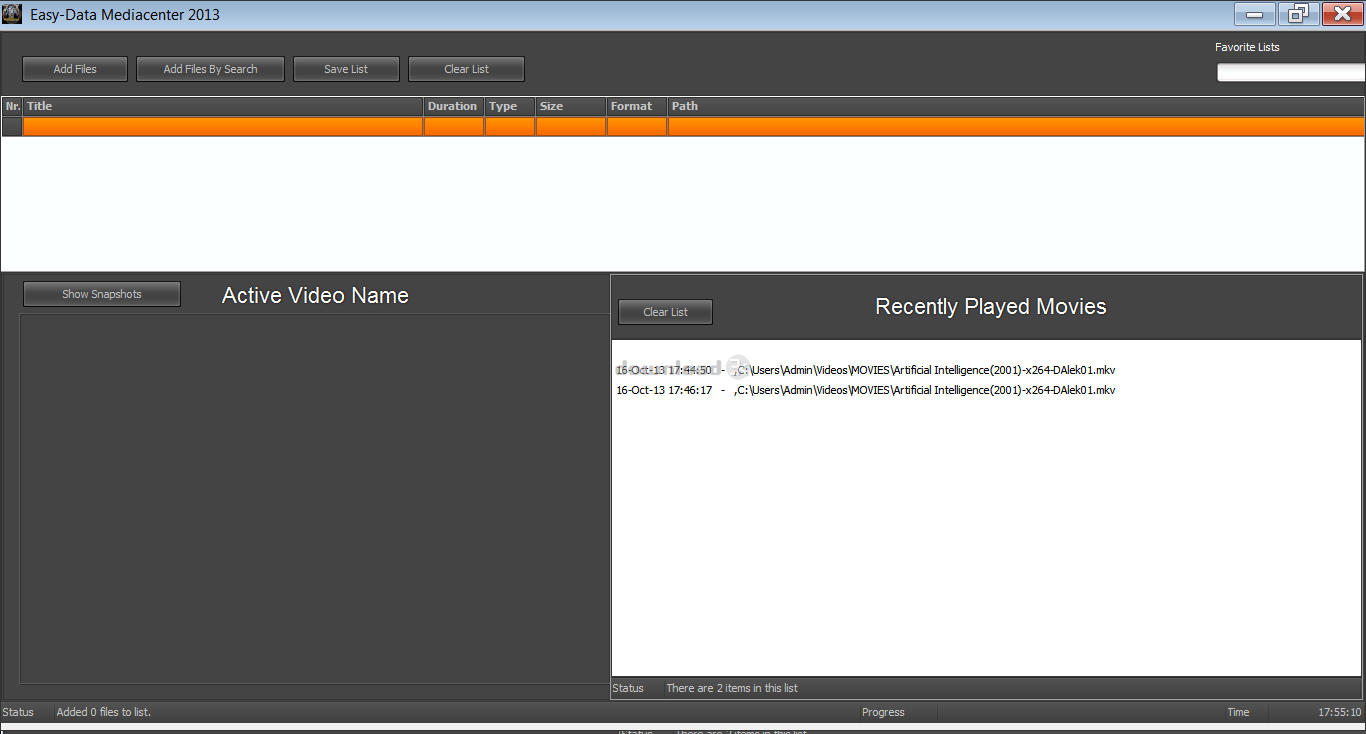The image size is (1366, 734).
Task: Select the Path column header
Action: (1015, 106)
